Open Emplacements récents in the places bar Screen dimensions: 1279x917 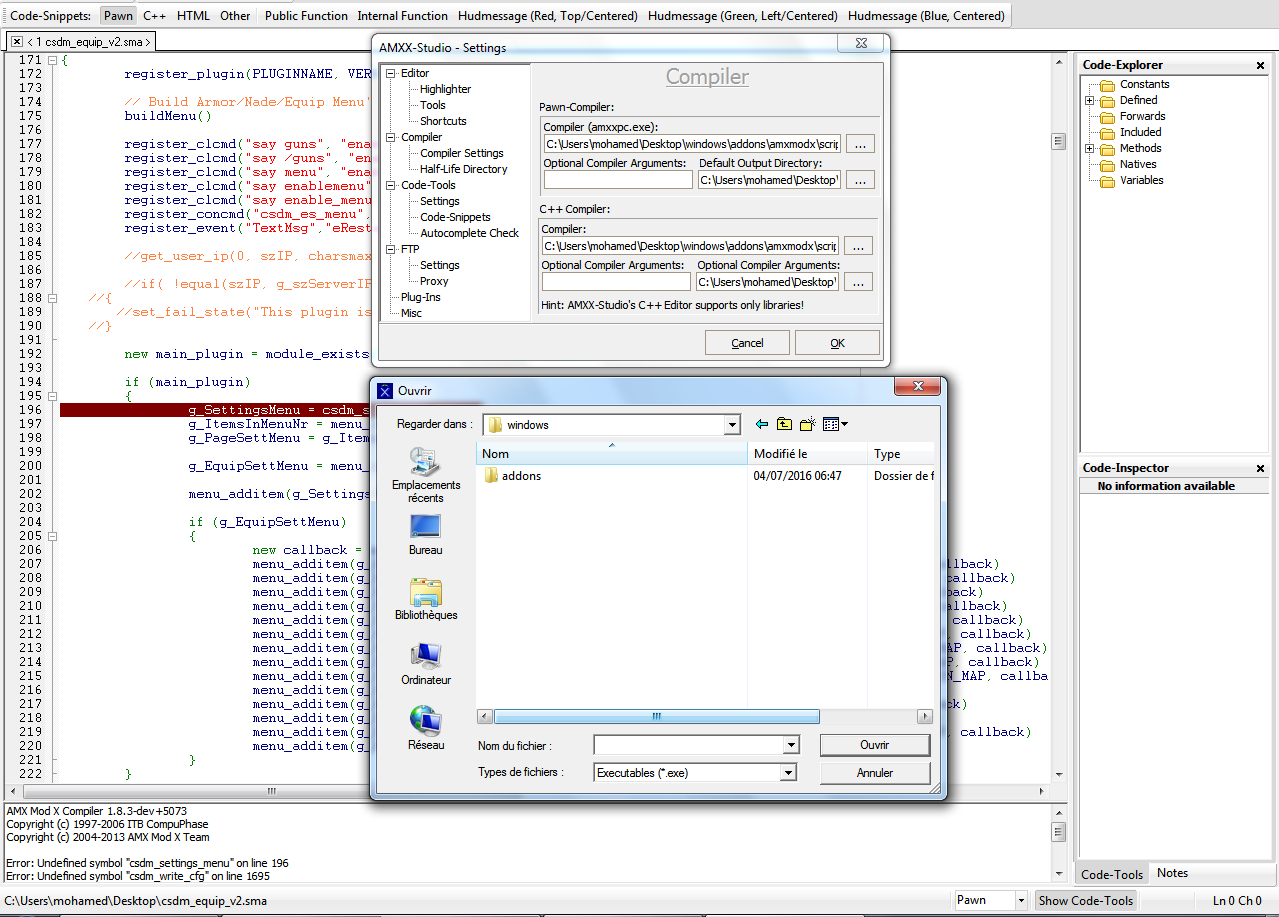pyautogui.click(x=426, y=476)
